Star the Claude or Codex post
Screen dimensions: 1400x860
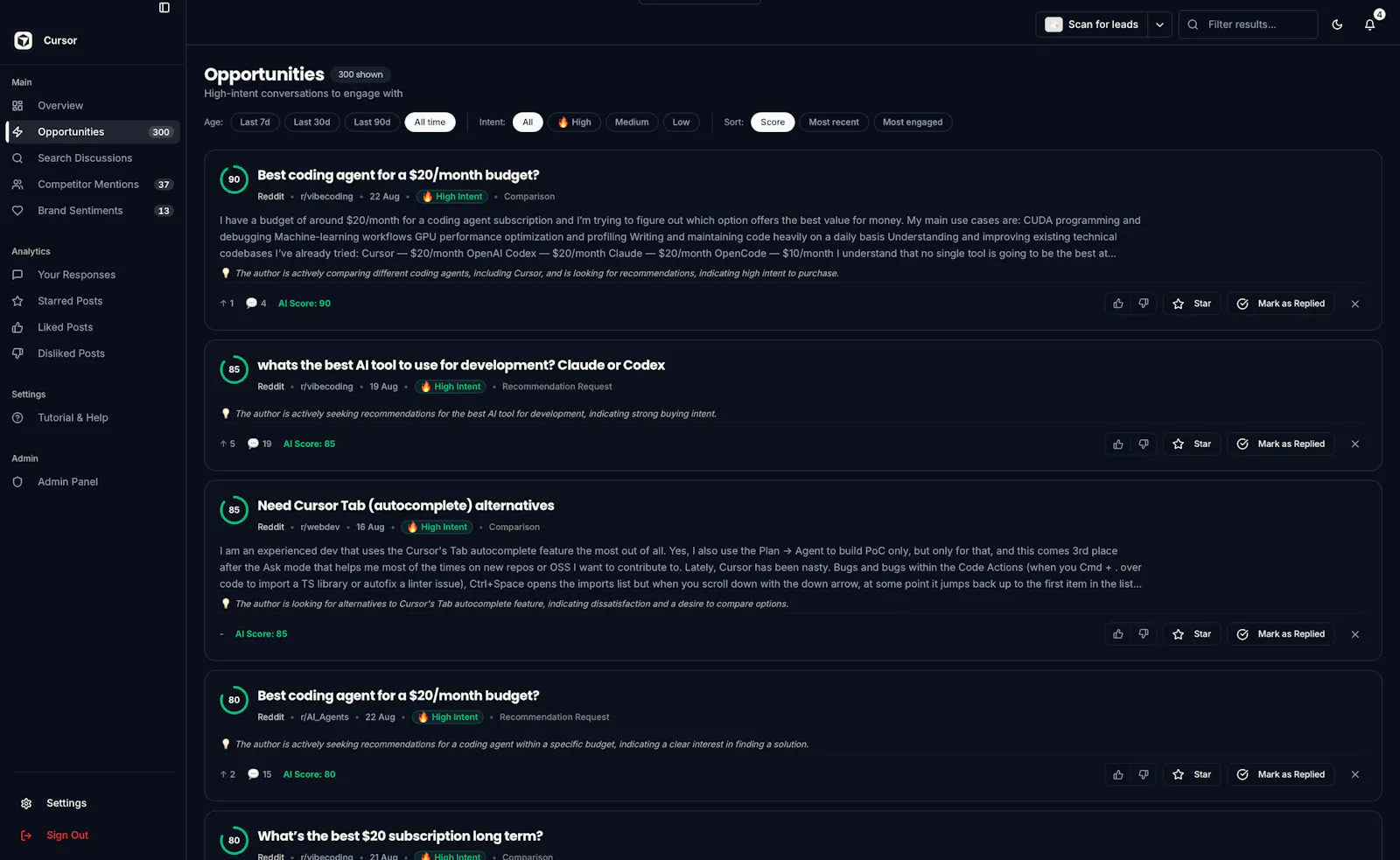[1192, 444]
